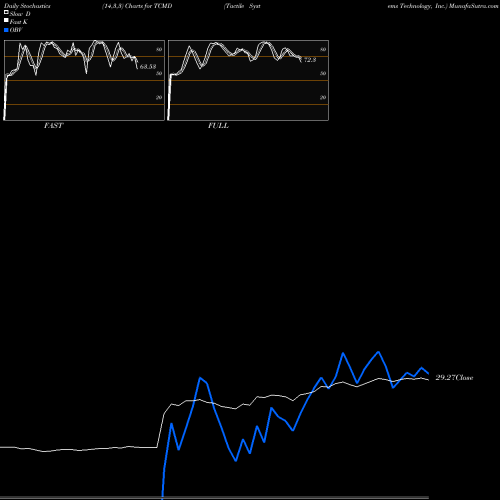The image size is (500, 500).
Task: Click the 29.27 Close price label
Action: pos(454,378)
